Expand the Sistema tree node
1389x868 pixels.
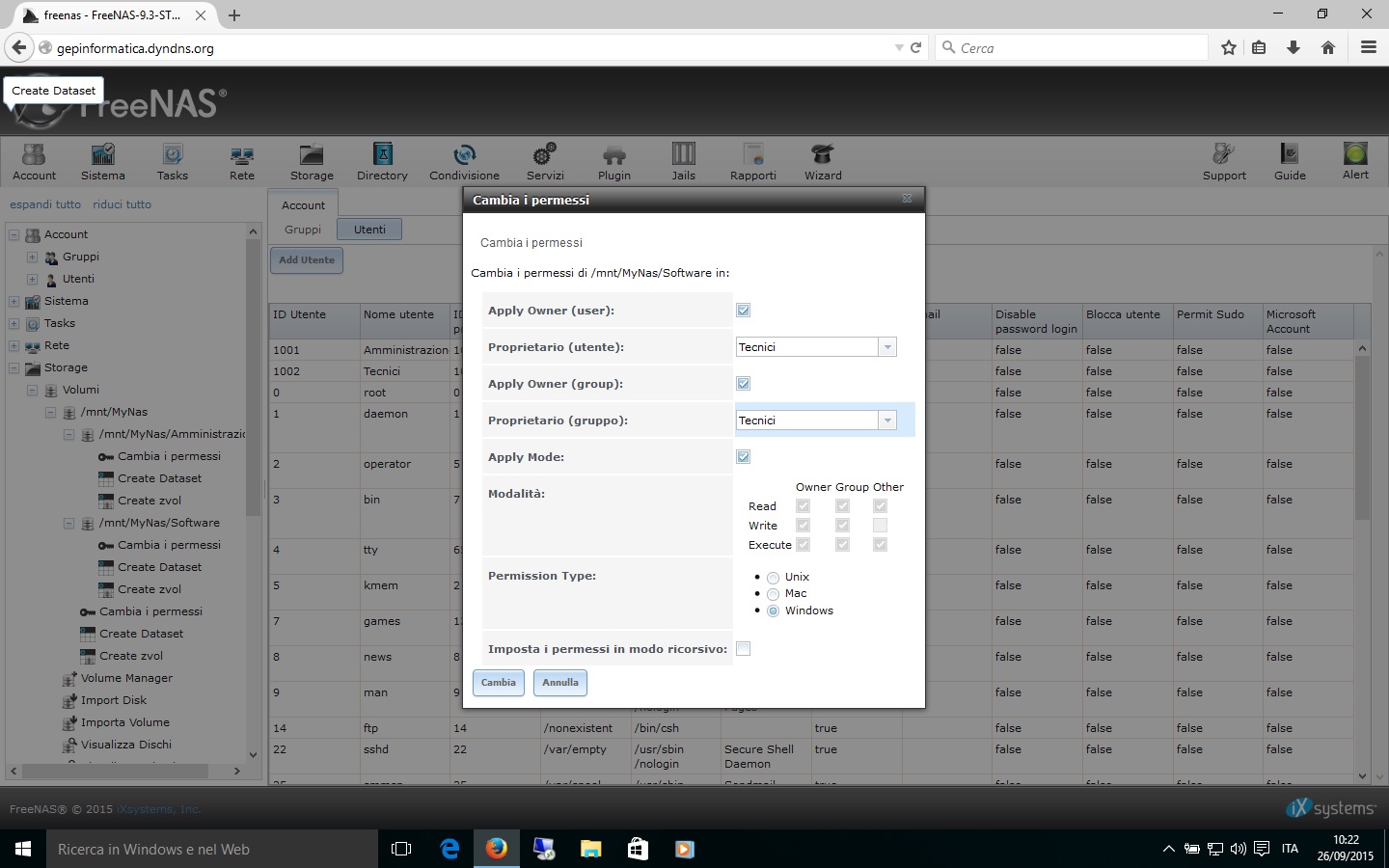click(14, 301)
